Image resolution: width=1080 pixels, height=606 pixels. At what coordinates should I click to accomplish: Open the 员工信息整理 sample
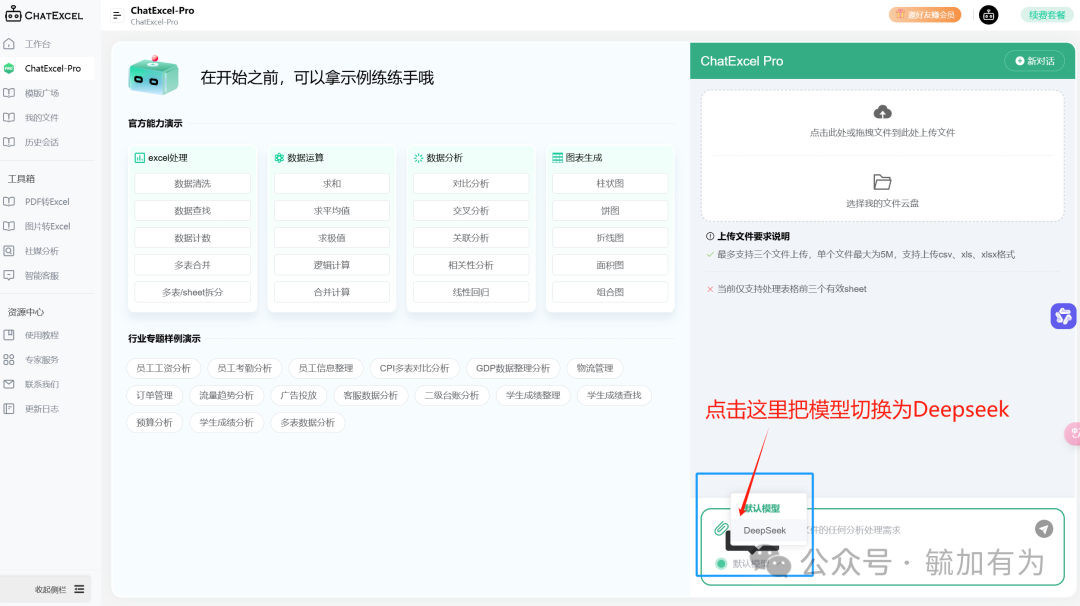[x=326, y=368]
